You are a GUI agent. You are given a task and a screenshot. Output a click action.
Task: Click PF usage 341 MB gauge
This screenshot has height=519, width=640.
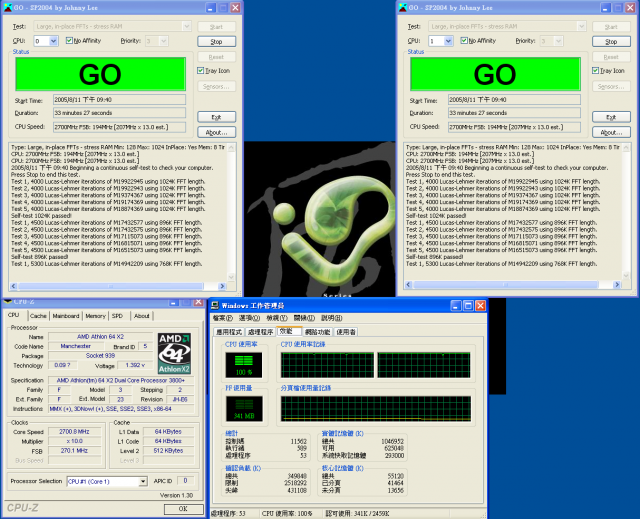(x=244, y=408)
